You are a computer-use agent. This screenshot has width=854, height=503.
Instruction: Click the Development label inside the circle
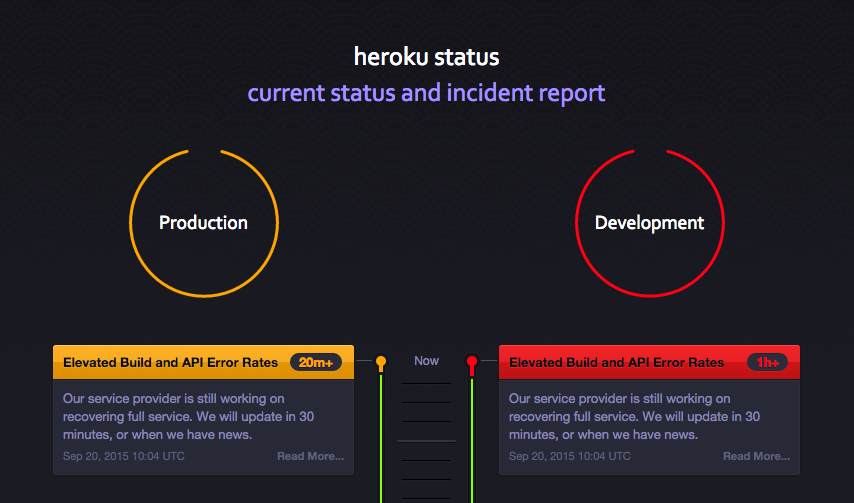pyautogui.click(x=650, y=223)
